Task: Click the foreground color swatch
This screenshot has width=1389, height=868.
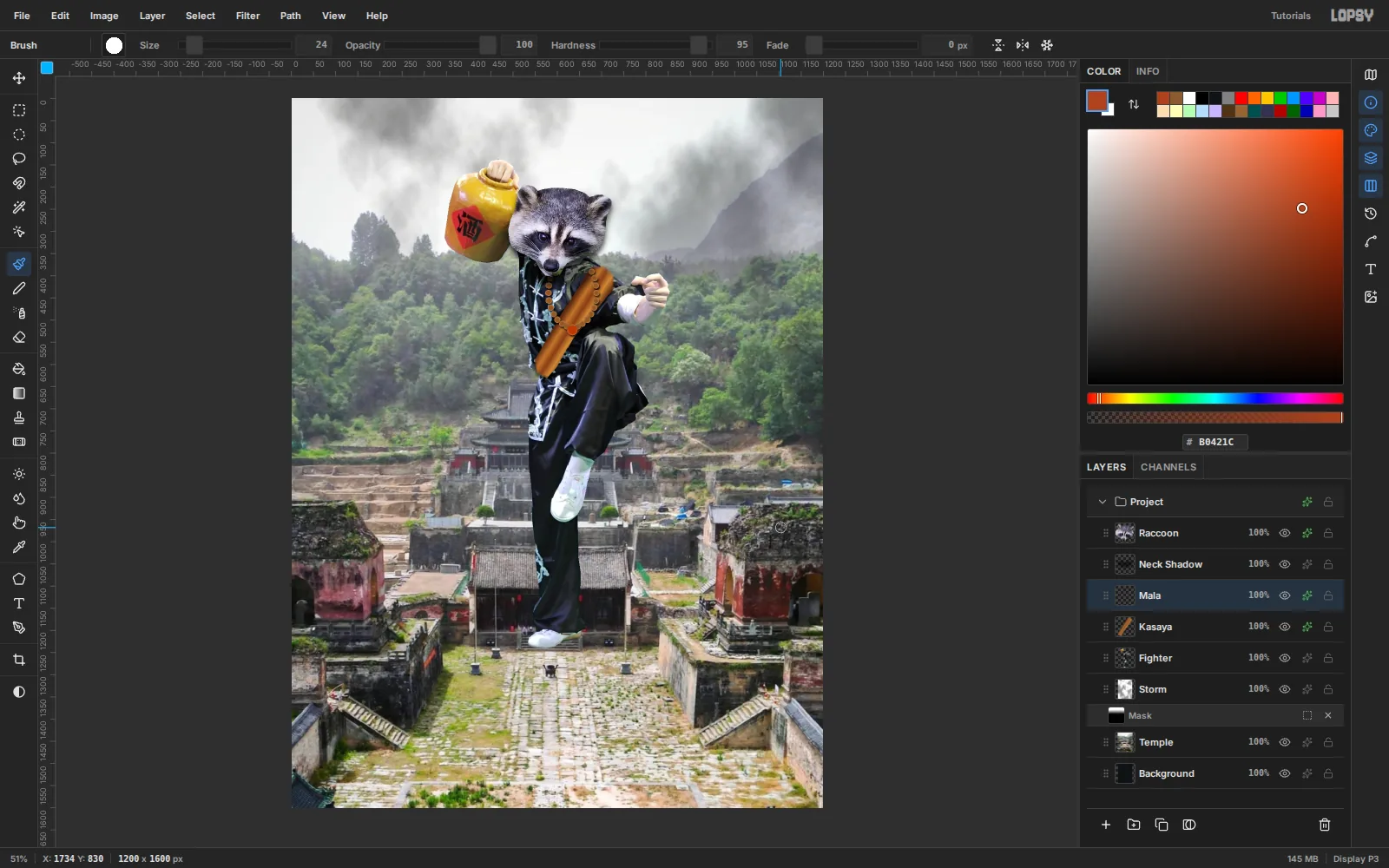Action: point(1097,101)
